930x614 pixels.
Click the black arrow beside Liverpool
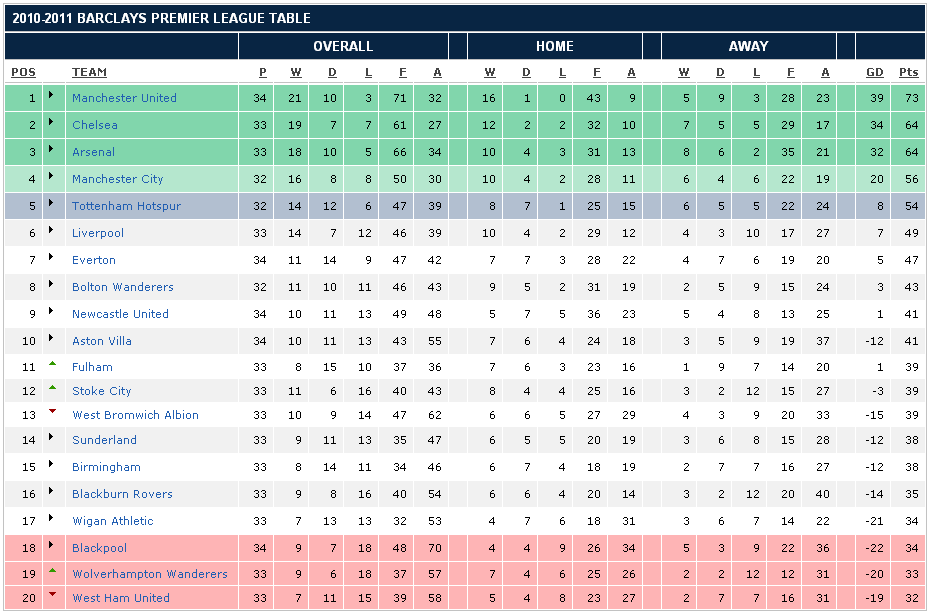point(52,233)
